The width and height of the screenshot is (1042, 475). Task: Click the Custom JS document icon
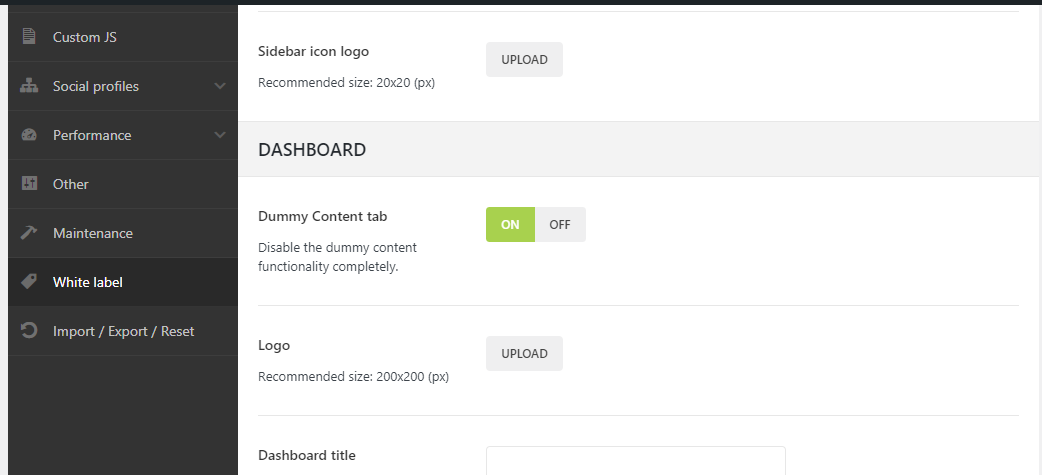pos(29,37)
